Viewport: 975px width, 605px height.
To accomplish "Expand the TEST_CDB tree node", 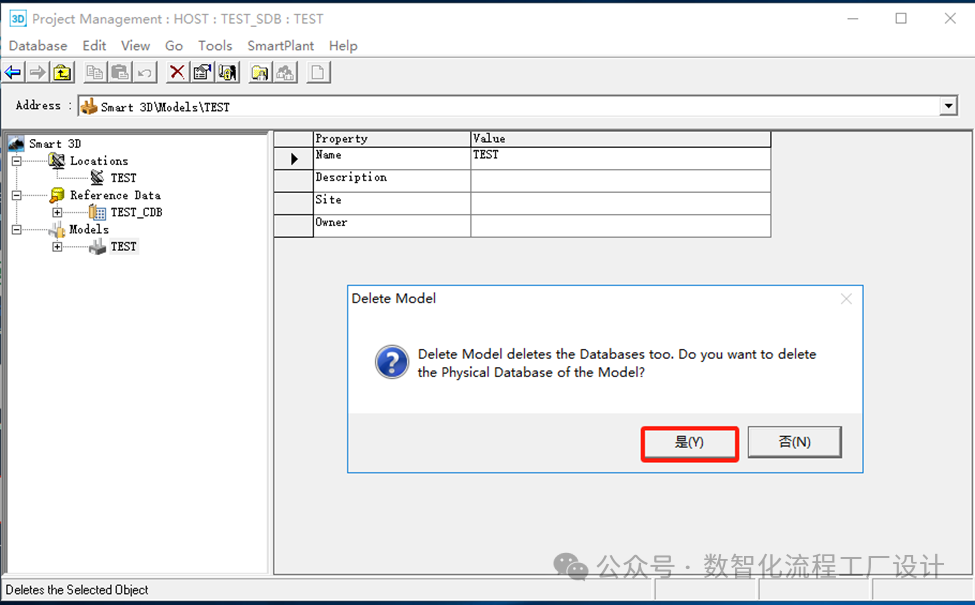I will coord(57,213).
